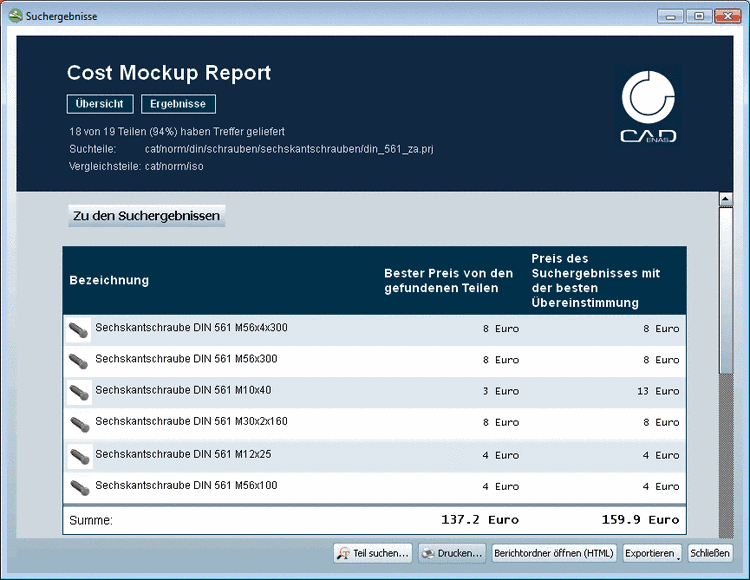Open Berichtordner öffnen (HTML)
The width and height of the screenshot is (750, 580).
click(554, 553)
